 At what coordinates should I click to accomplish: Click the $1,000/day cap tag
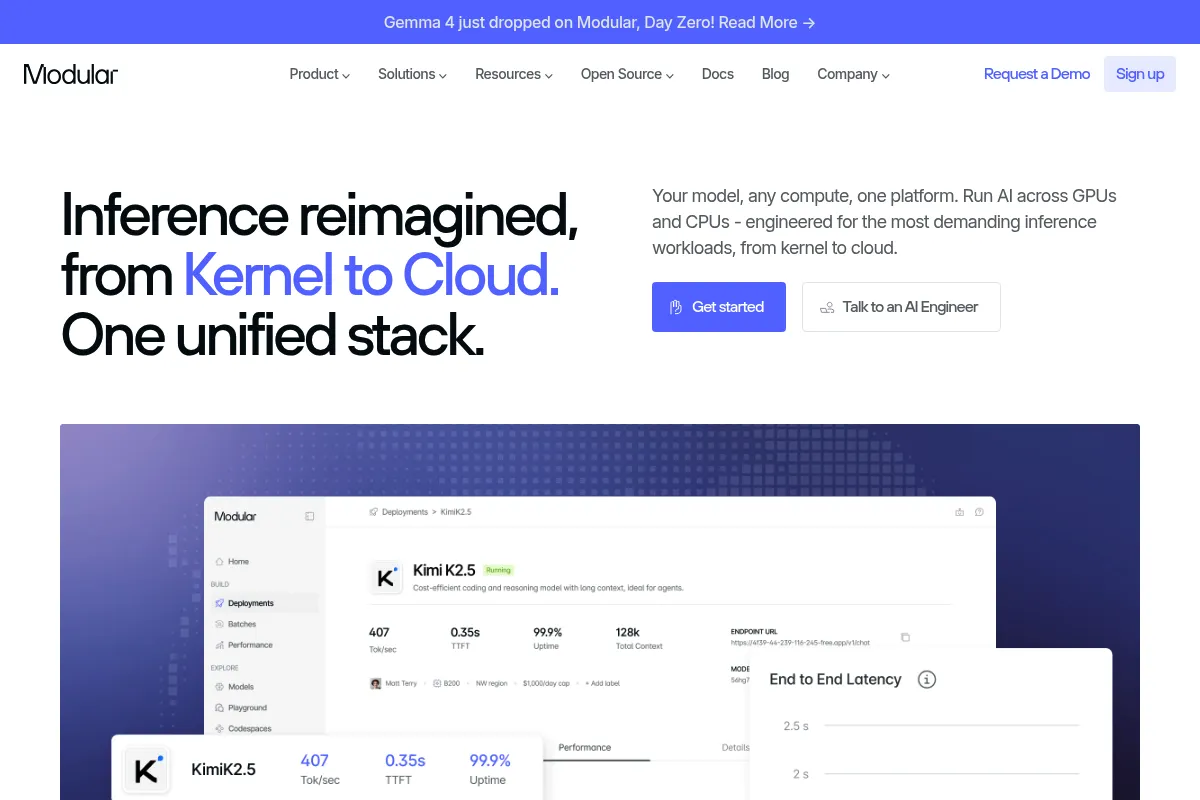pyautogui.click(x=545, y=683)
